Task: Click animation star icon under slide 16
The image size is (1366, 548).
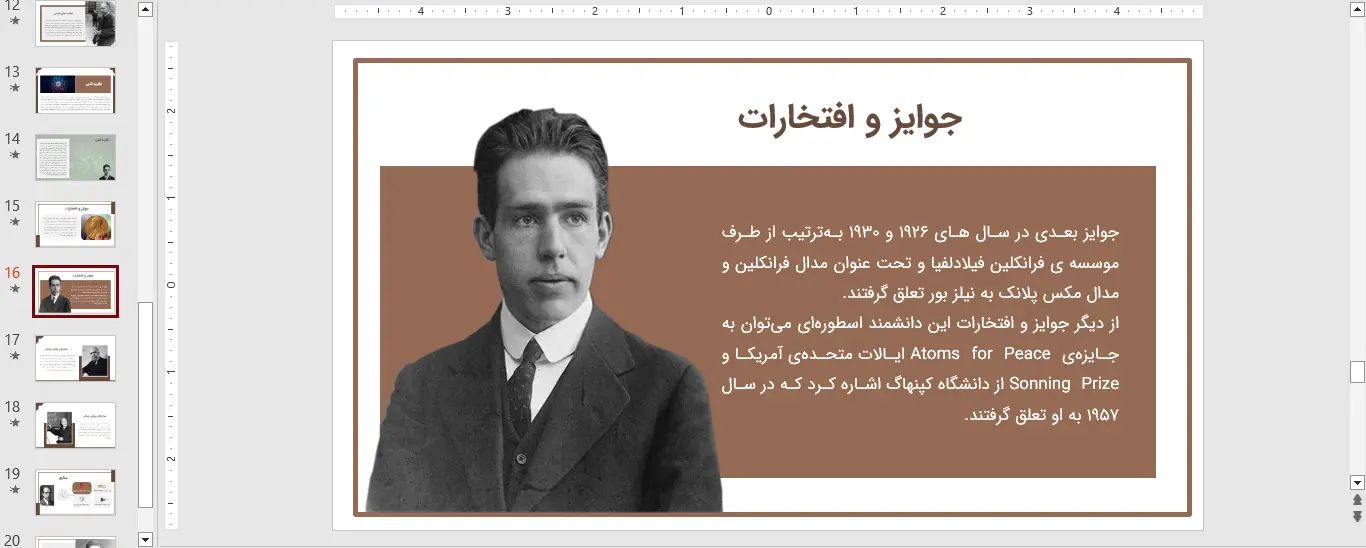Action: pos(14,289)
